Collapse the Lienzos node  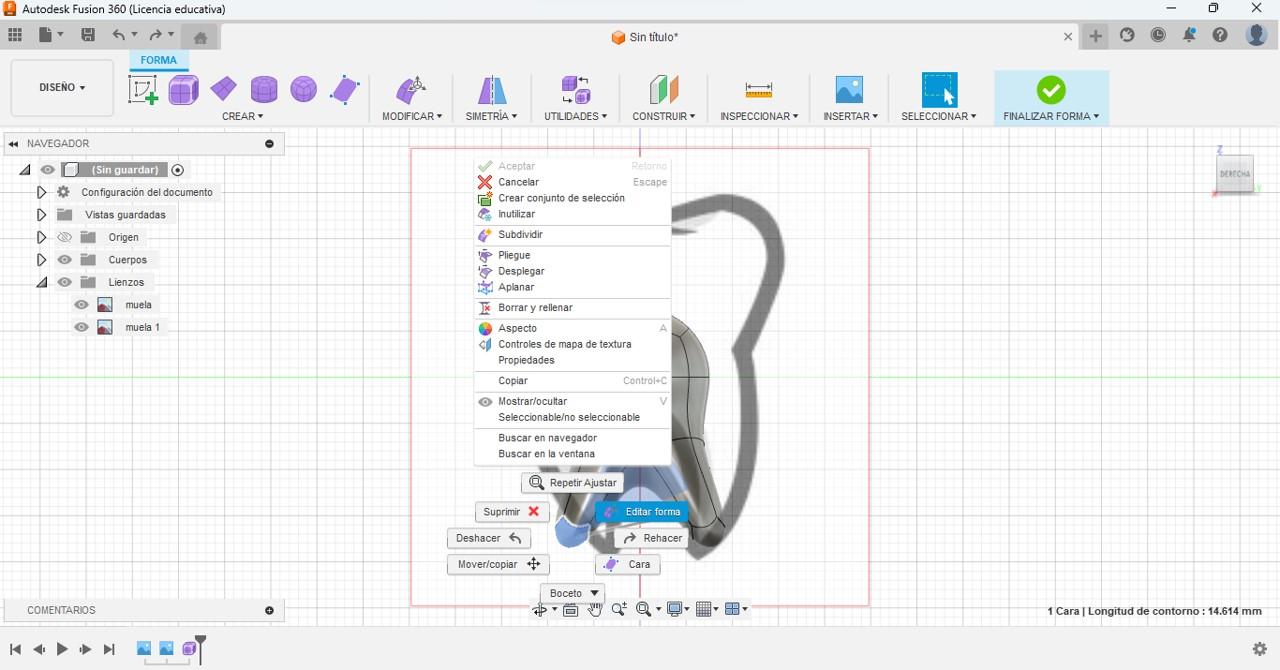41,282
